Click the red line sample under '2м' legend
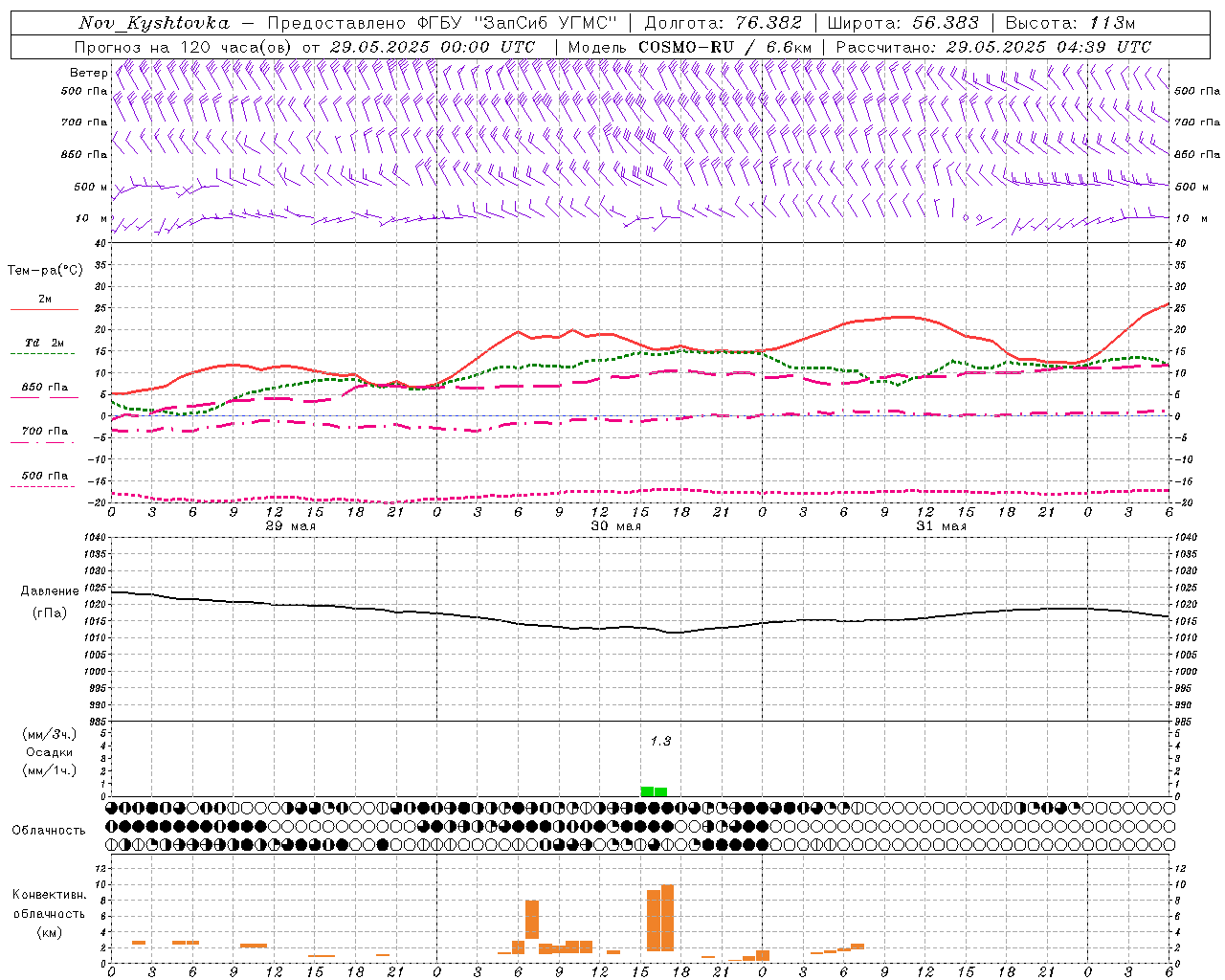The height and width of the screenshot is (980, 1225). coord(44,309)
